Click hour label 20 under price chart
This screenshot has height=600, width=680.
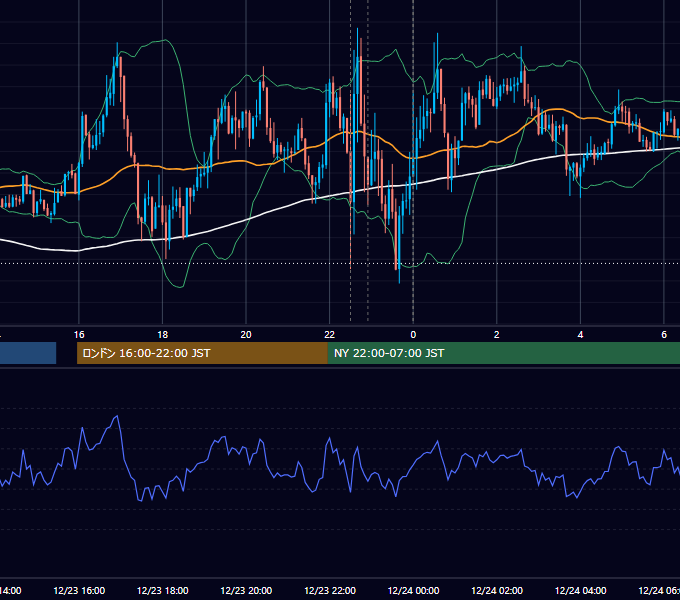(246, 334)
